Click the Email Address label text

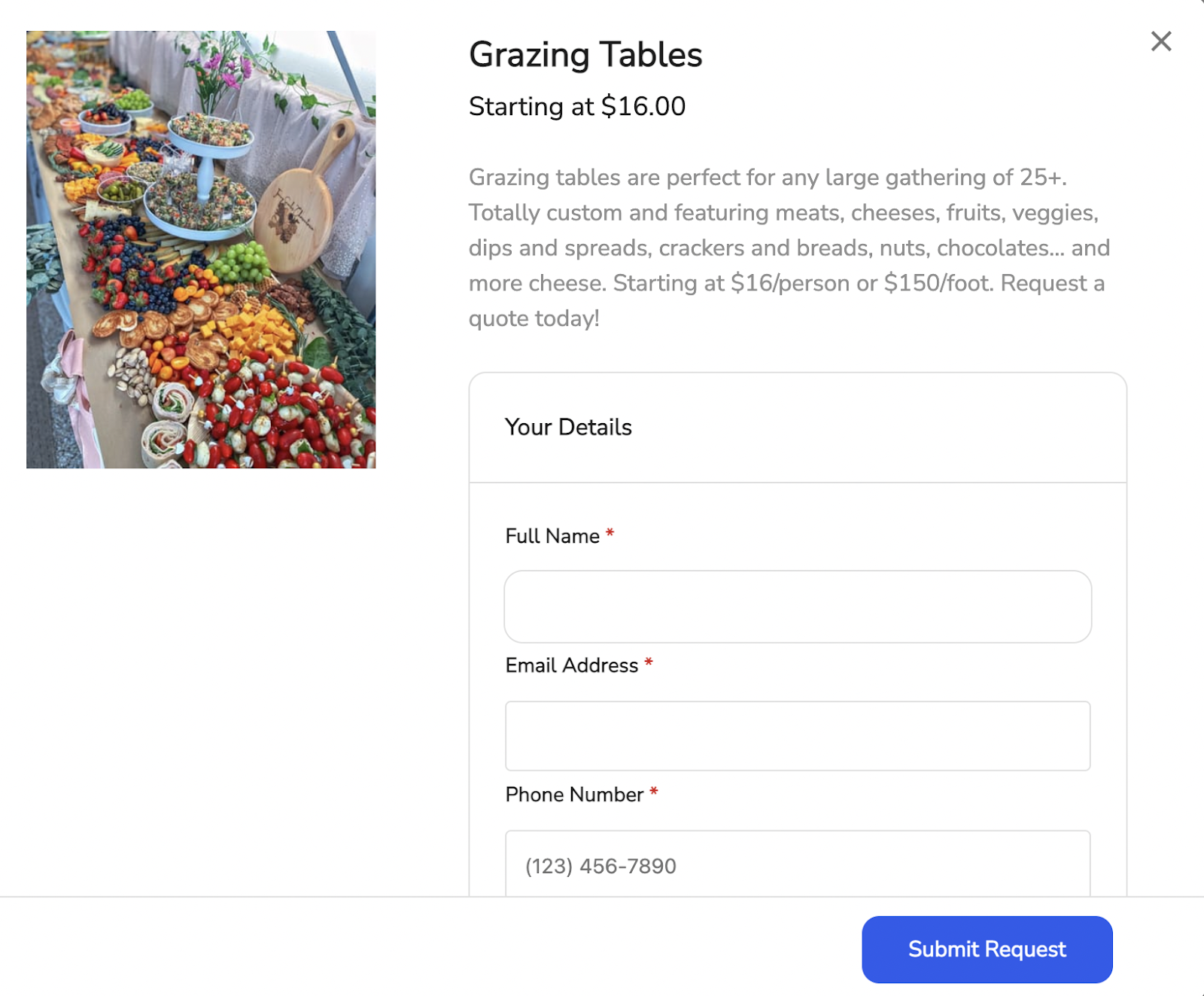coord(572,666)
